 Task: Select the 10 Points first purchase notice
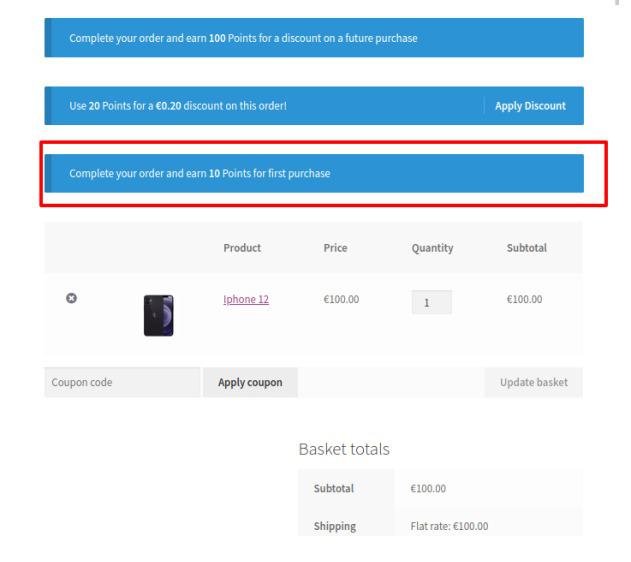coord(200,174)
